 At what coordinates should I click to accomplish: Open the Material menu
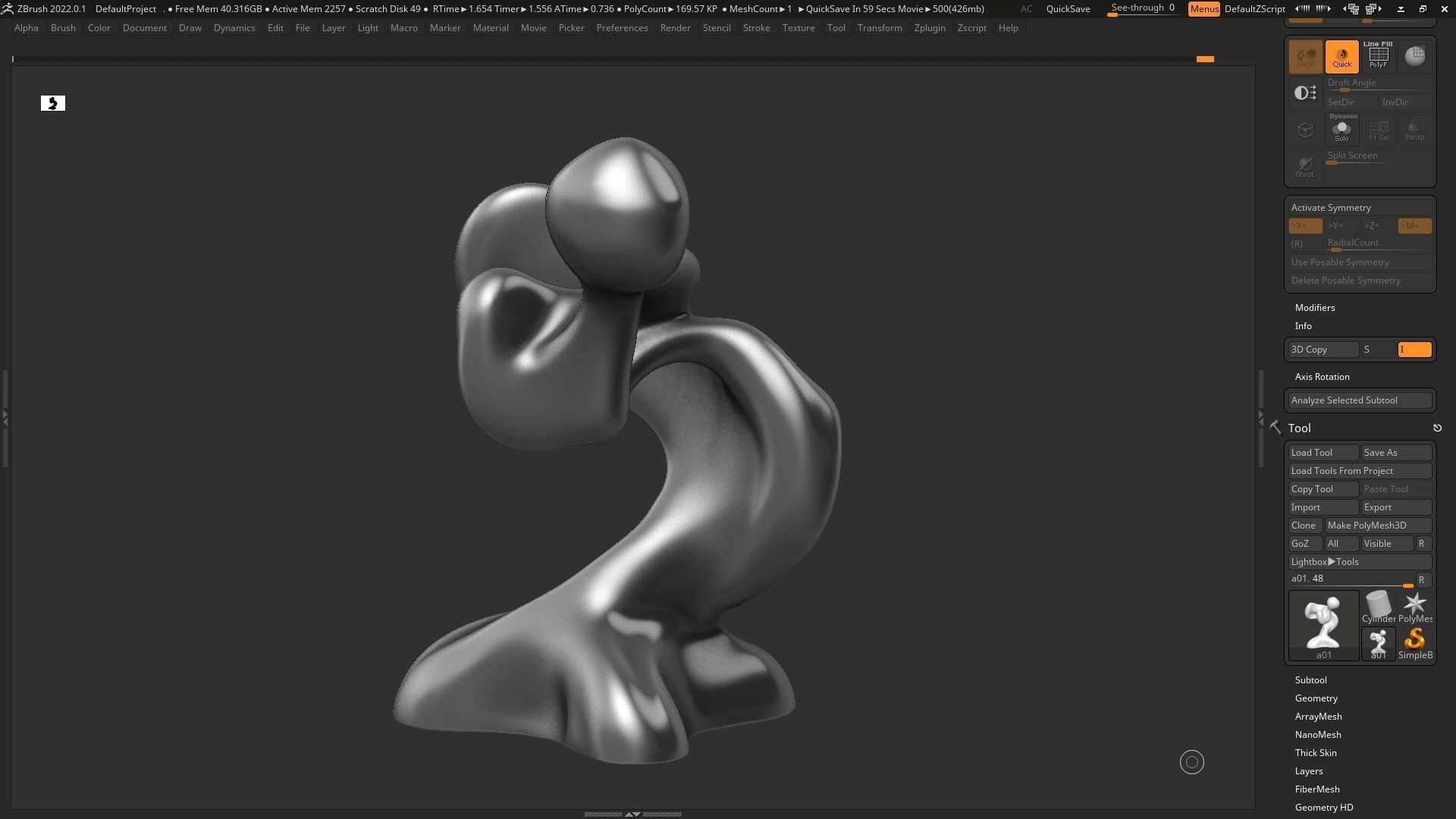(491, 28)
